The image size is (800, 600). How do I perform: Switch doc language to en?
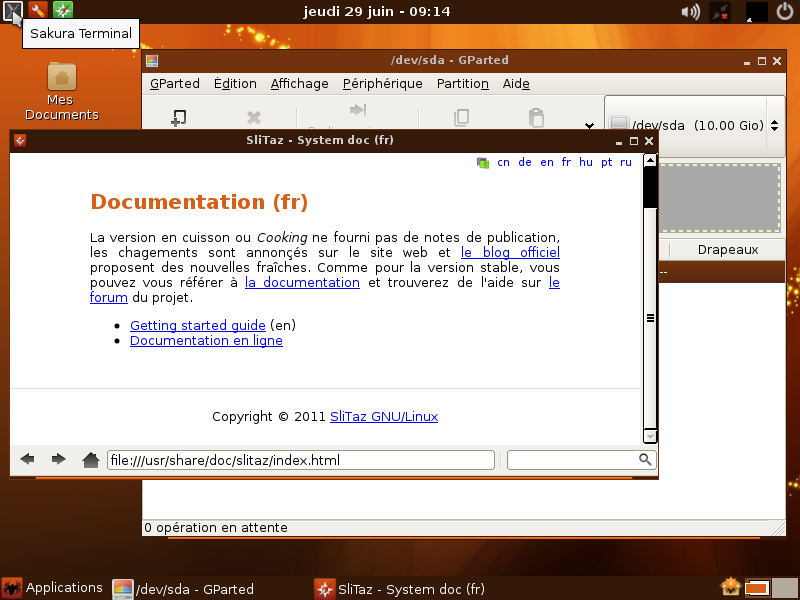(547, 163)
